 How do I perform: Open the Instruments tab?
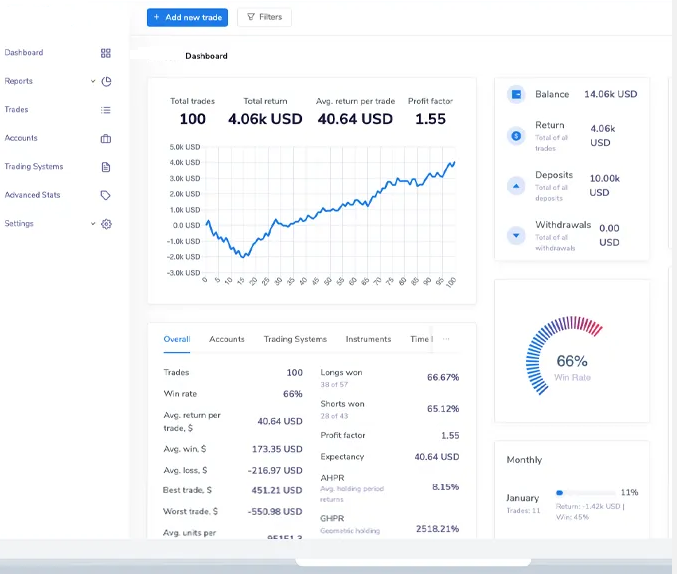[x=368, y=339]
